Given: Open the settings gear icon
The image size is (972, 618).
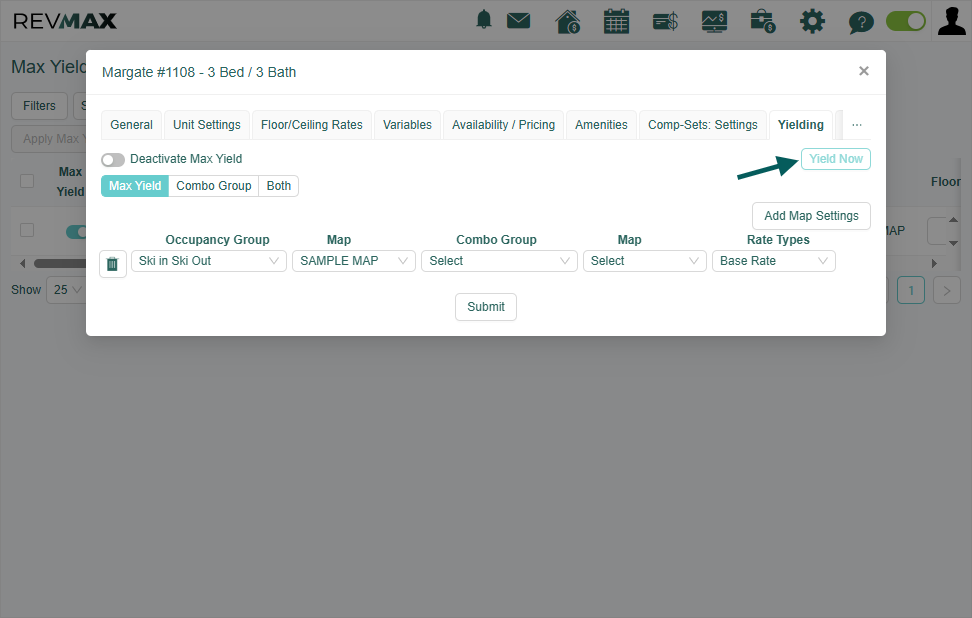Looking at the screenshot, I should [812, 21].
